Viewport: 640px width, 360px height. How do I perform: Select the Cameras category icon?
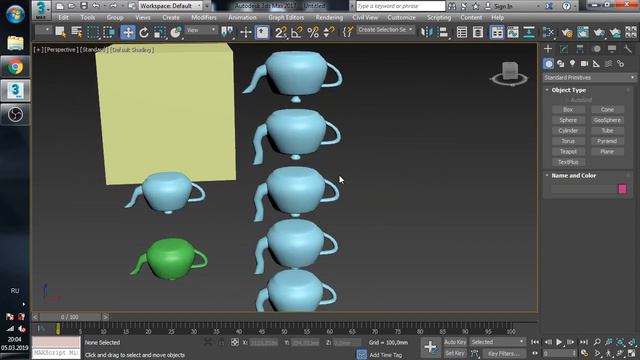(x=584, y=64)
